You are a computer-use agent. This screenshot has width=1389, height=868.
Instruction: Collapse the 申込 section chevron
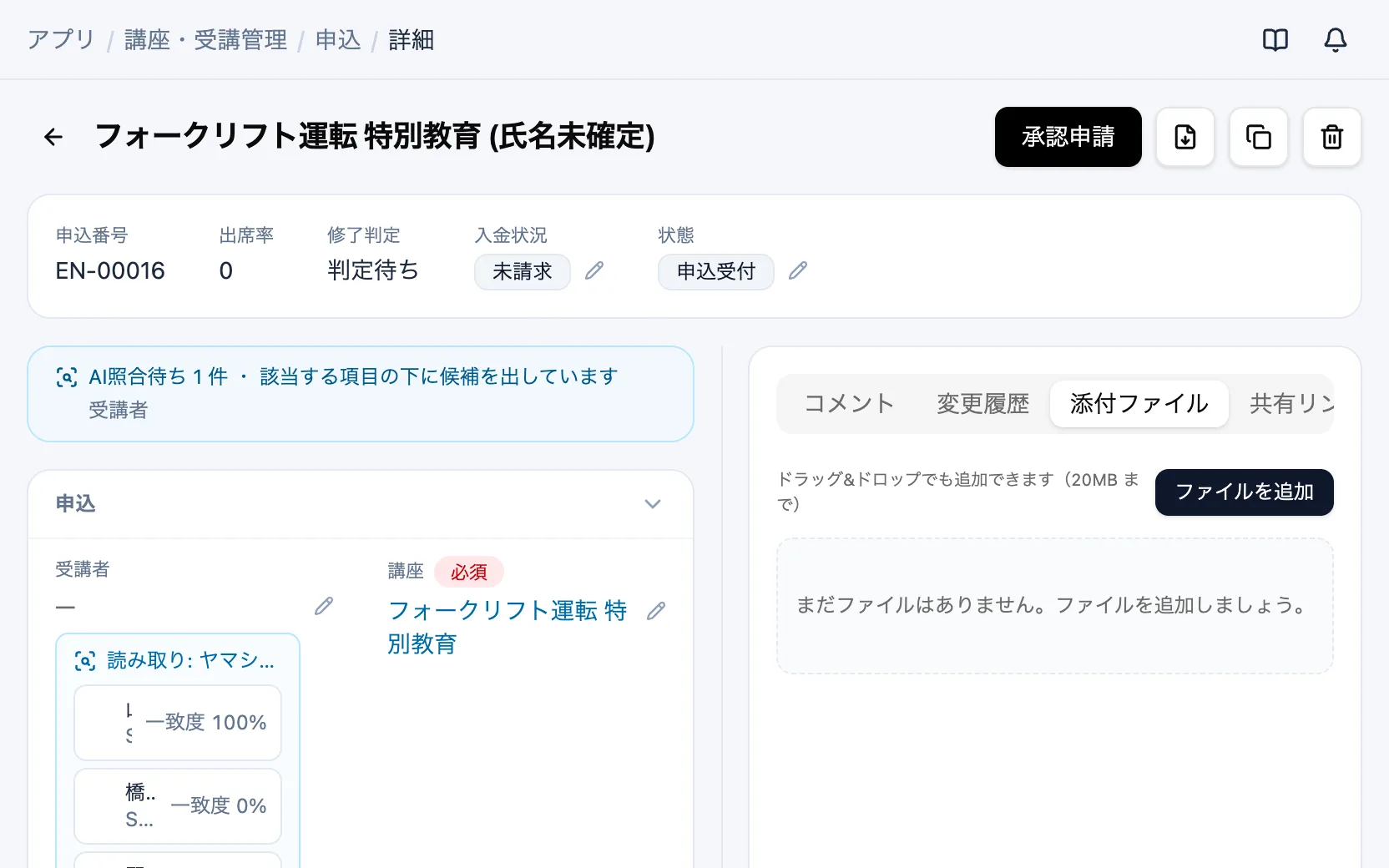(653, 504)
